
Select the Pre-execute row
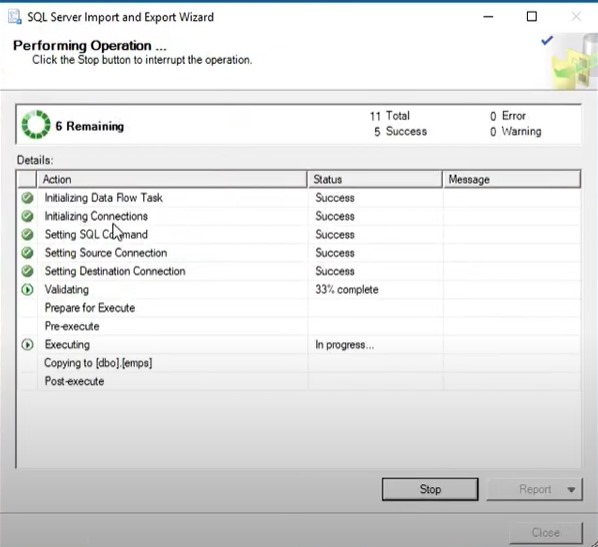299,326
